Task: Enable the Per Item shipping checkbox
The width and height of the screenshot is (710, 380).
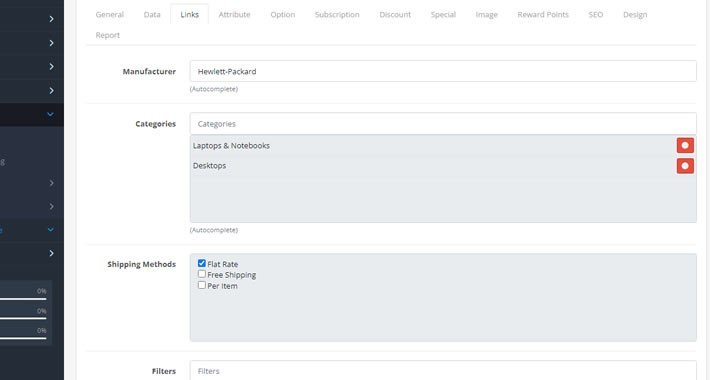Action: point(202,285)
